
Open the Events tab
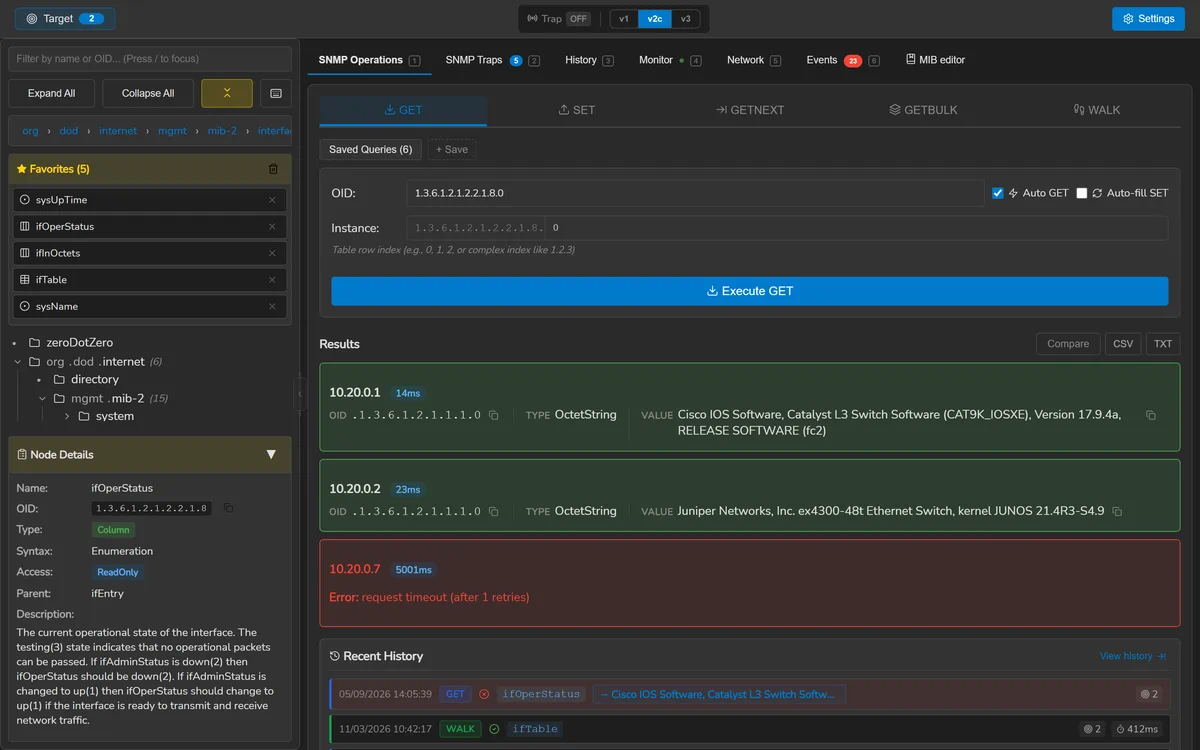point(843,60)
